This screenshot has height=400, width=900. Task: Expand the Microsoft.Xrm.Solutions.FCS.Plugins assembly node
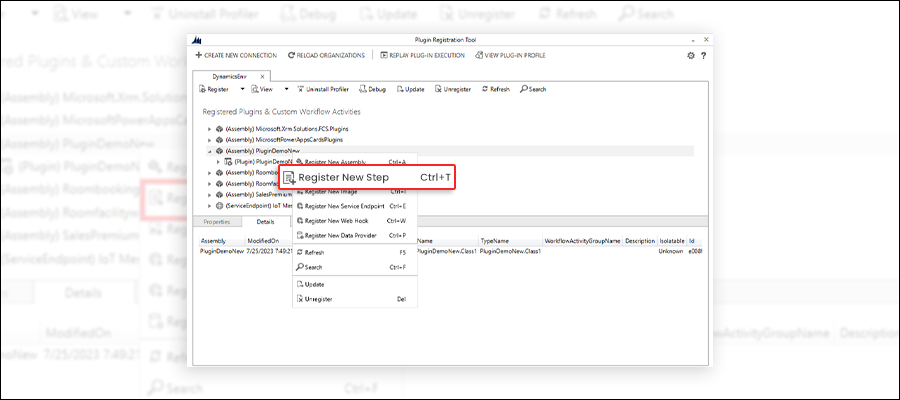(x=210, y=129)
